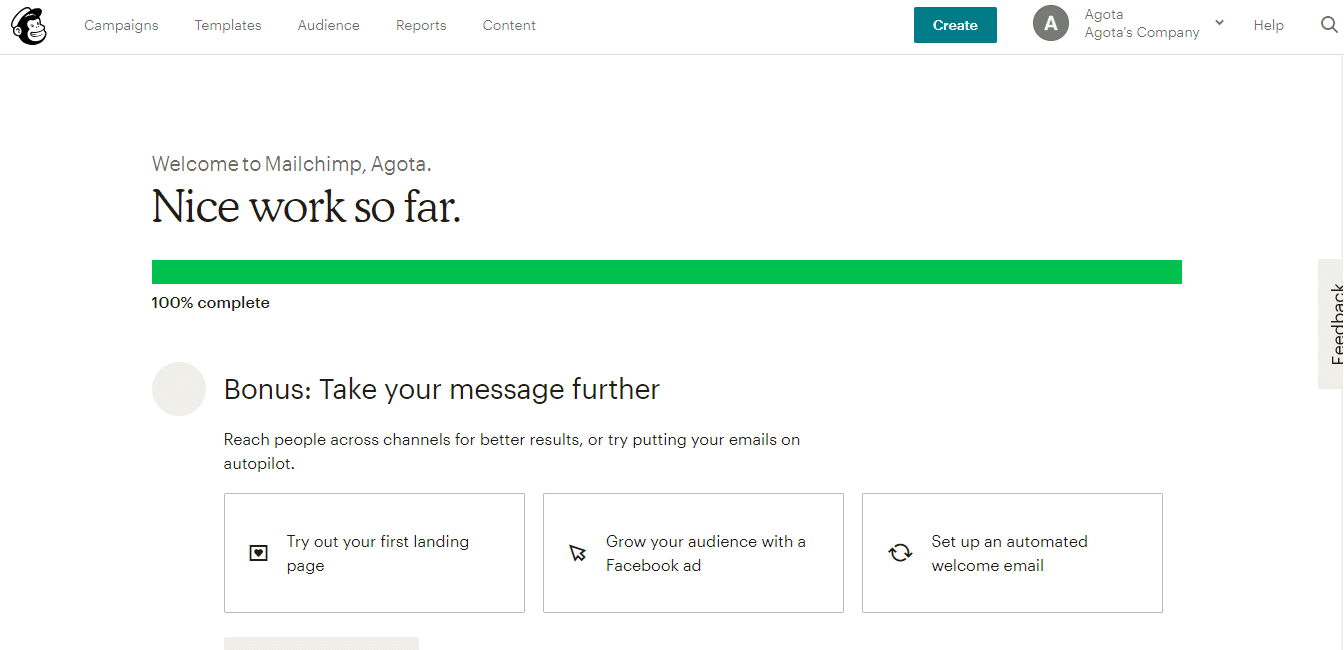1344x650 pixels.
Task: Click the Feedback tab on the right edge
Action: (x=1334, y=324)
